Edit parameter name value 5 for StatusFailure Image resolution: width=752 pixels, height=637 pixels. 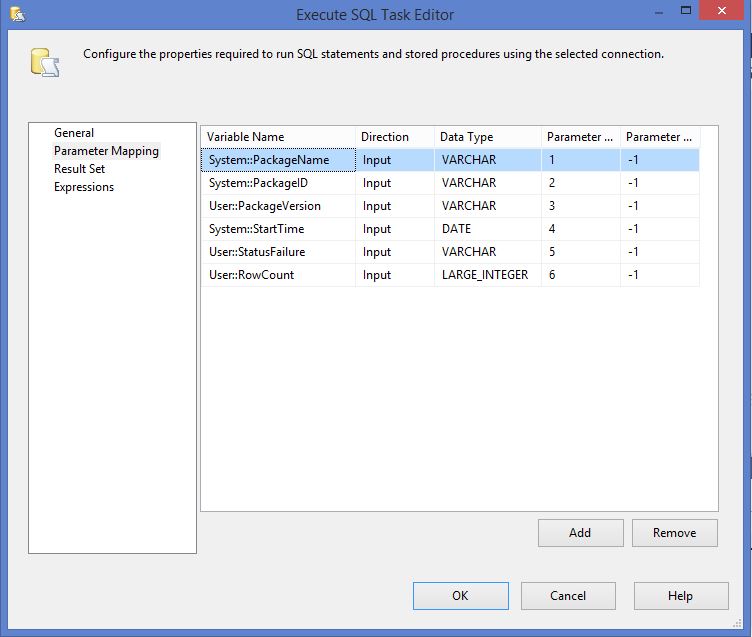pos(580,252)
